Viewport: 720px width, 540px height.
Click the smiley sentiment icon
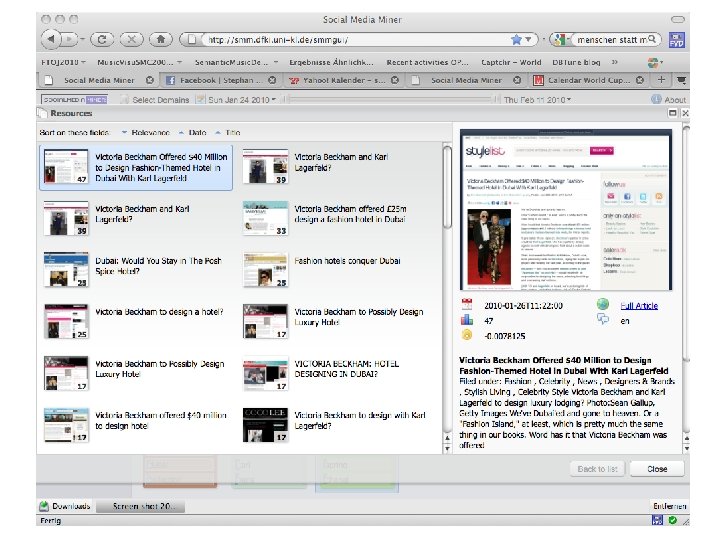[x=467, y=335]
